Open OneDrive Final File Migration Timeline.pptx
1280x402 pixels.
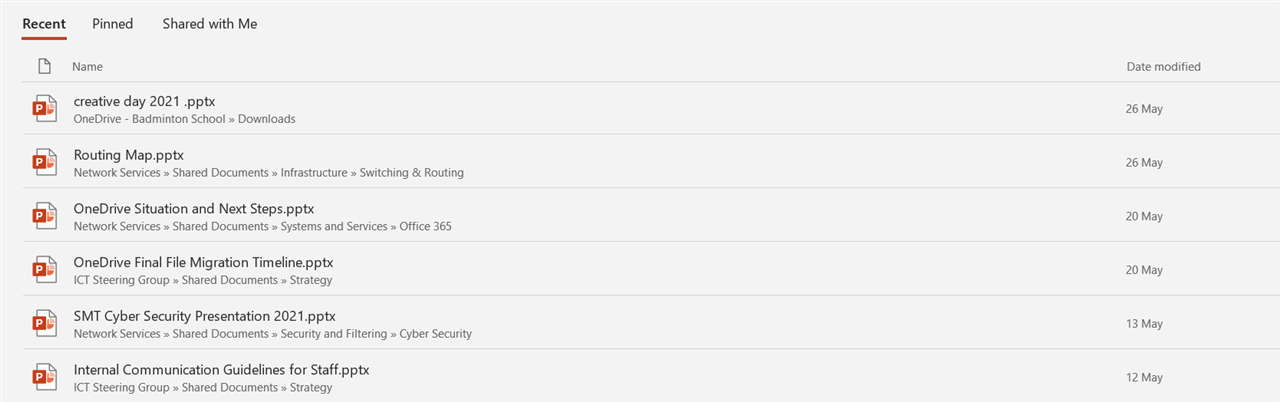[203, 262]
